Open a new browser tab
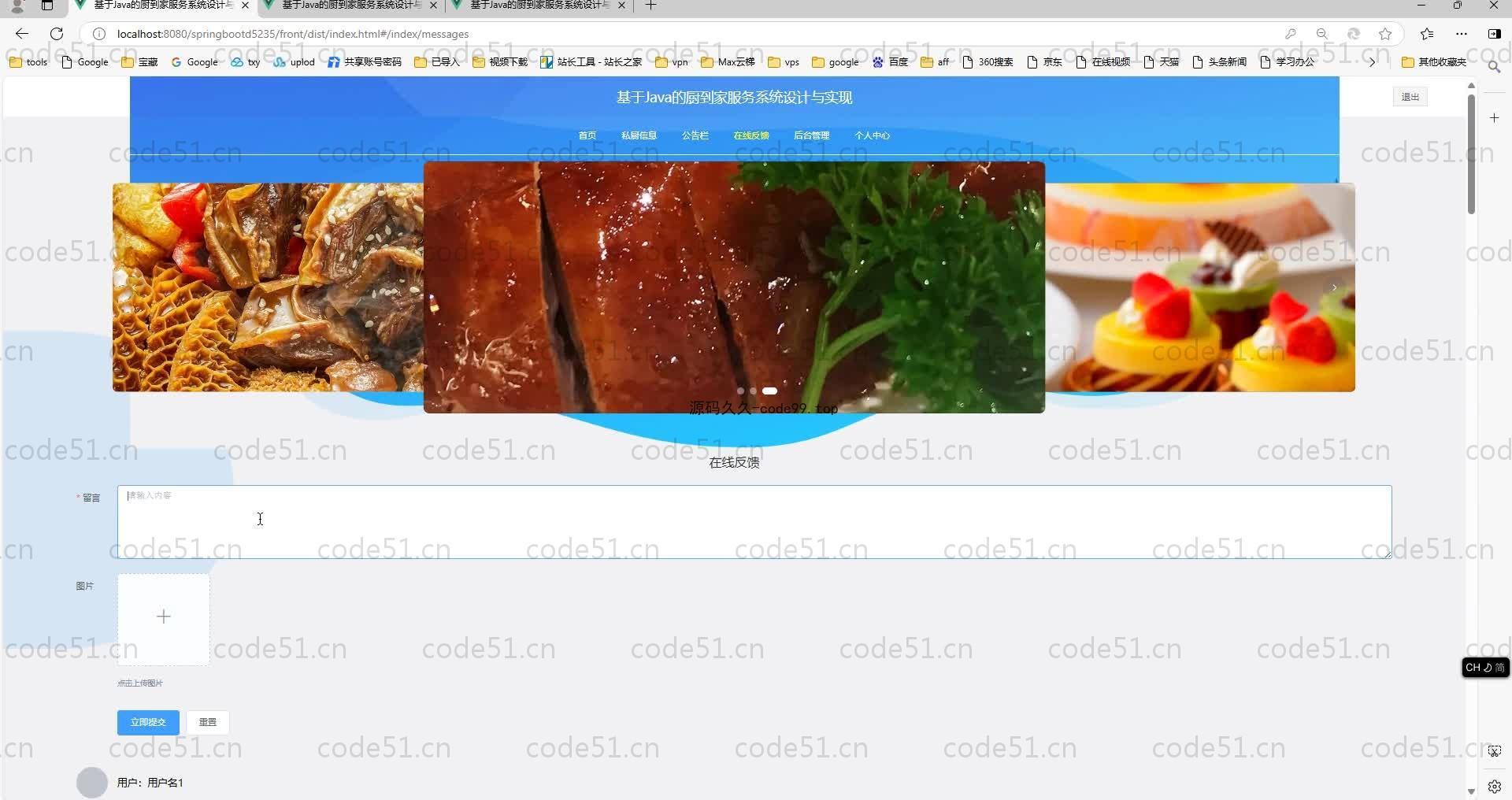Image resolution: width=1512 pixels, height=800 pixels. [x=650, y=6]
